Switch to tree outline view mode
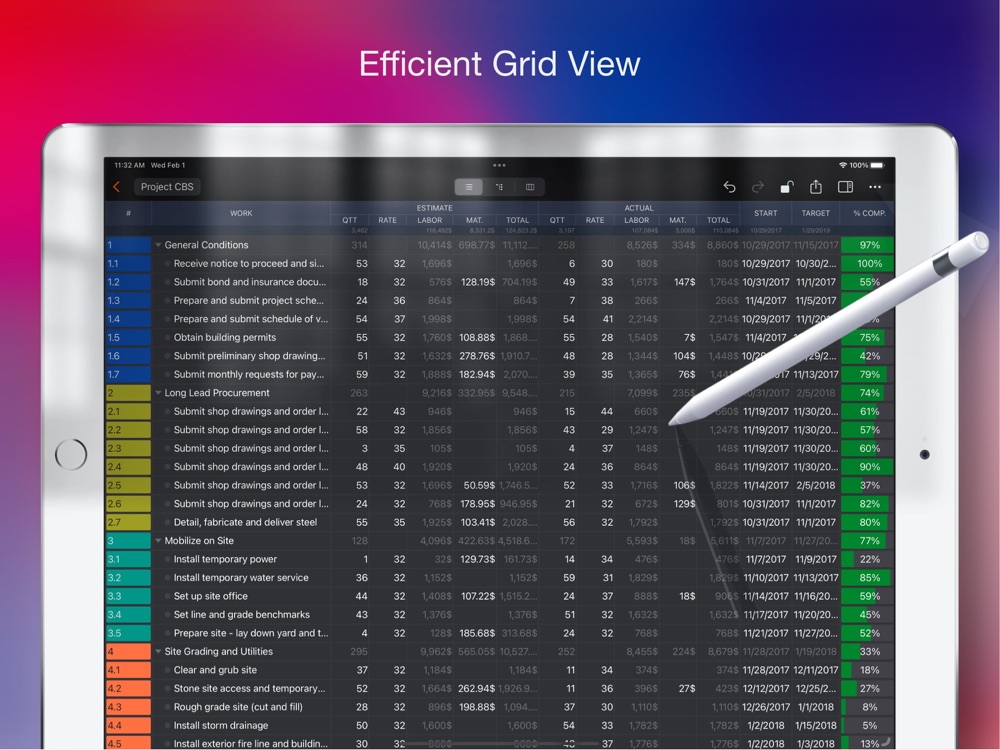The image size is (1000, 750). tap(499, 187)
